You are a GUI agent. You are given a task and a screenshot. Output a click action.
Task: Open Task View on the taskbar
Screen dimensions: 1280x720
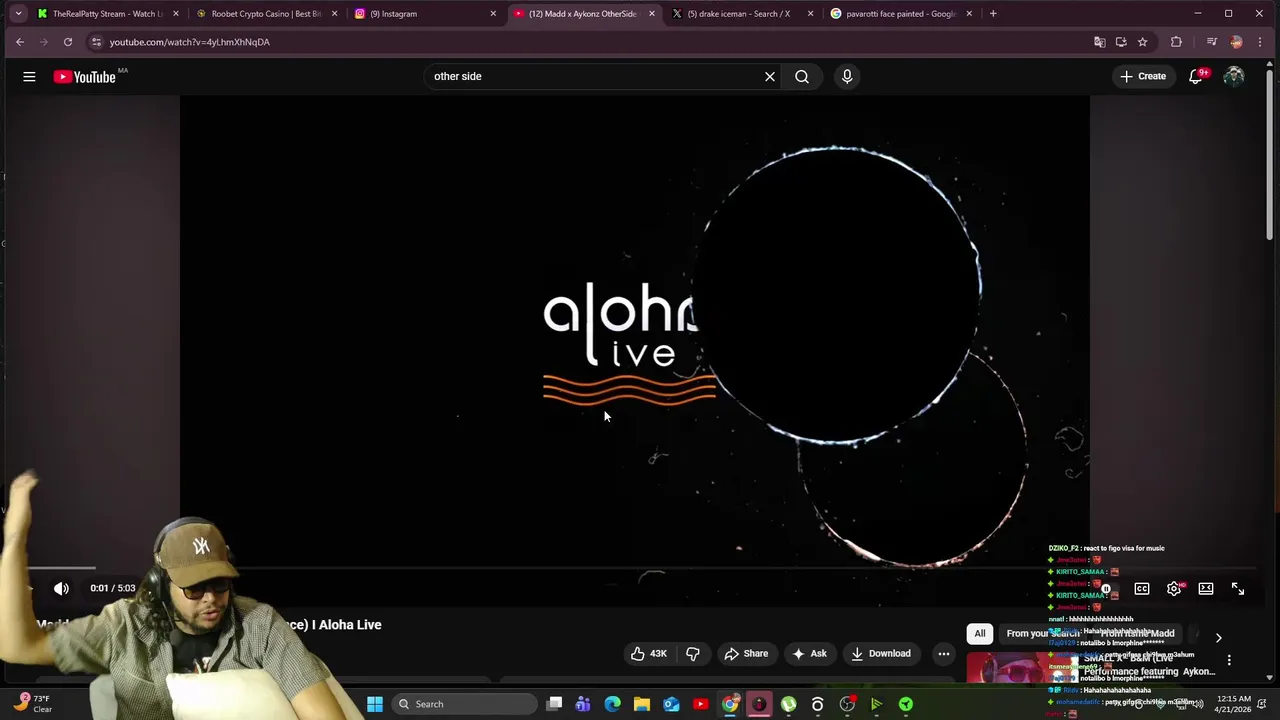point(555,704)
